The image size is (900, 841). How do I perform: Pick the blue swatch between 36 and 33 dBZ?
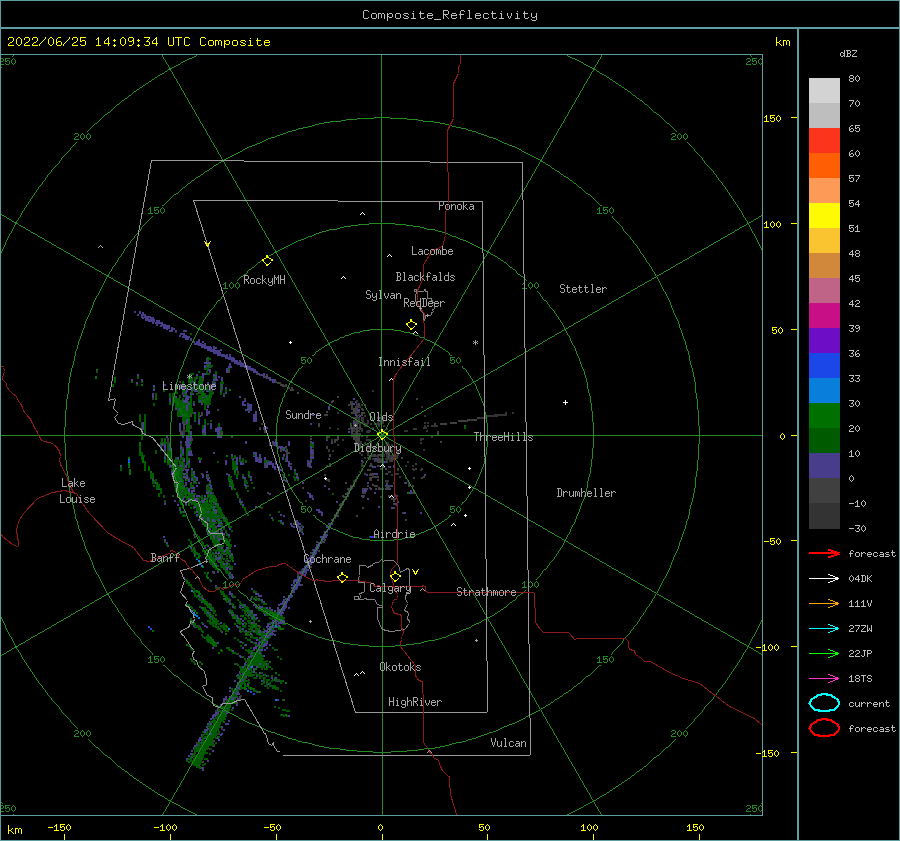[x=824, y=366]
